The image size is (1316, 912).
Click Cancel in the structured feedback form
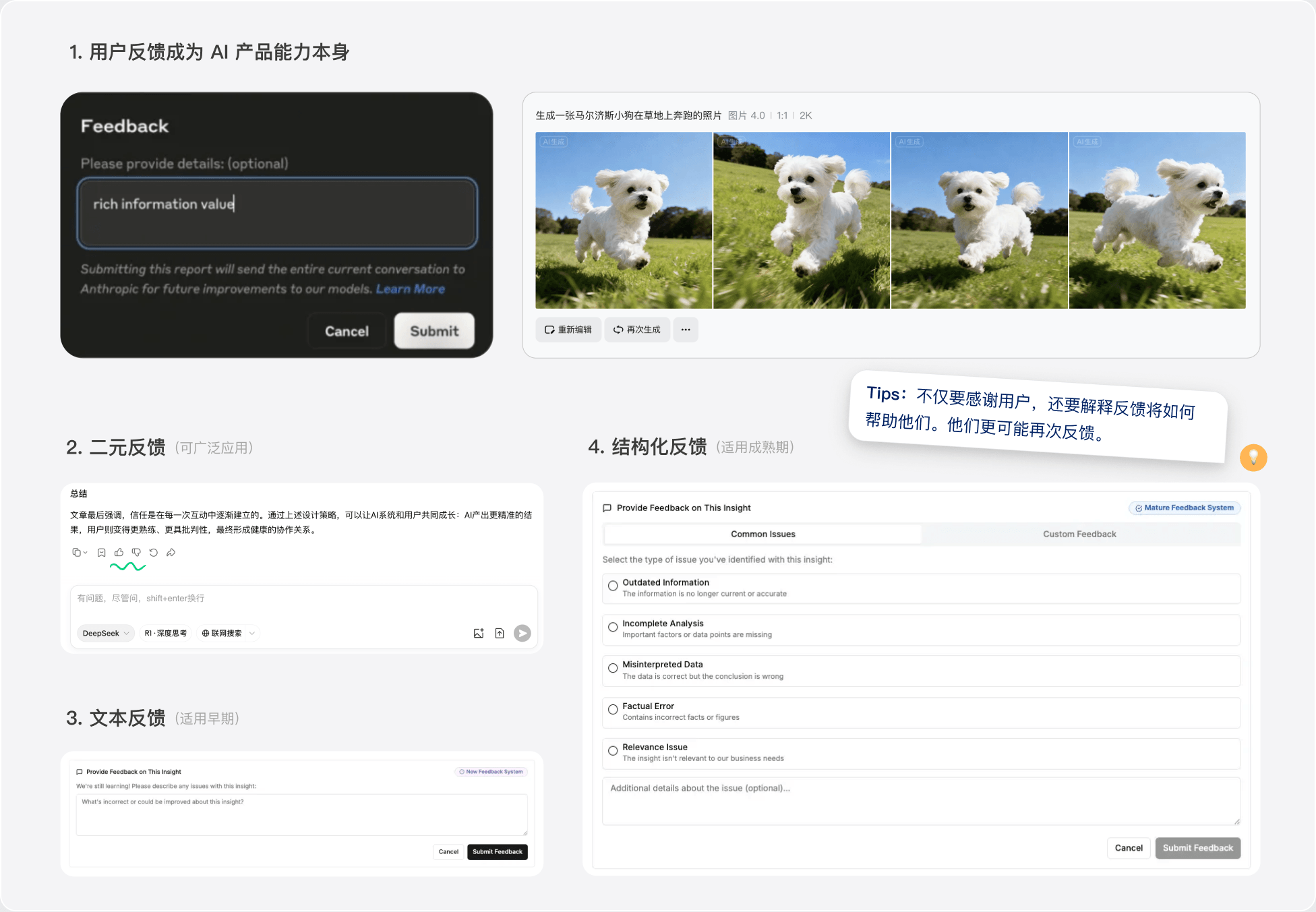point(1129,849)
